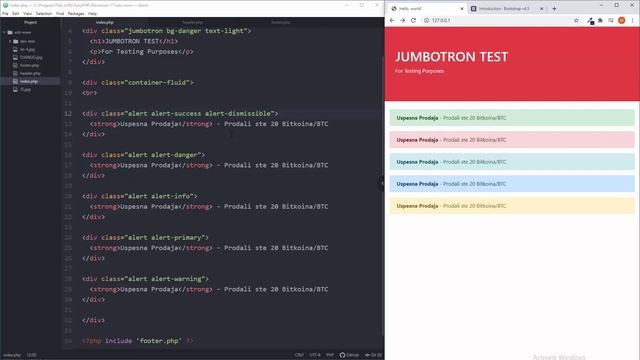Open the Chrome three-dot menu
Image resolution: width=640 pixels, height=360 pixels.
point(633,20)
